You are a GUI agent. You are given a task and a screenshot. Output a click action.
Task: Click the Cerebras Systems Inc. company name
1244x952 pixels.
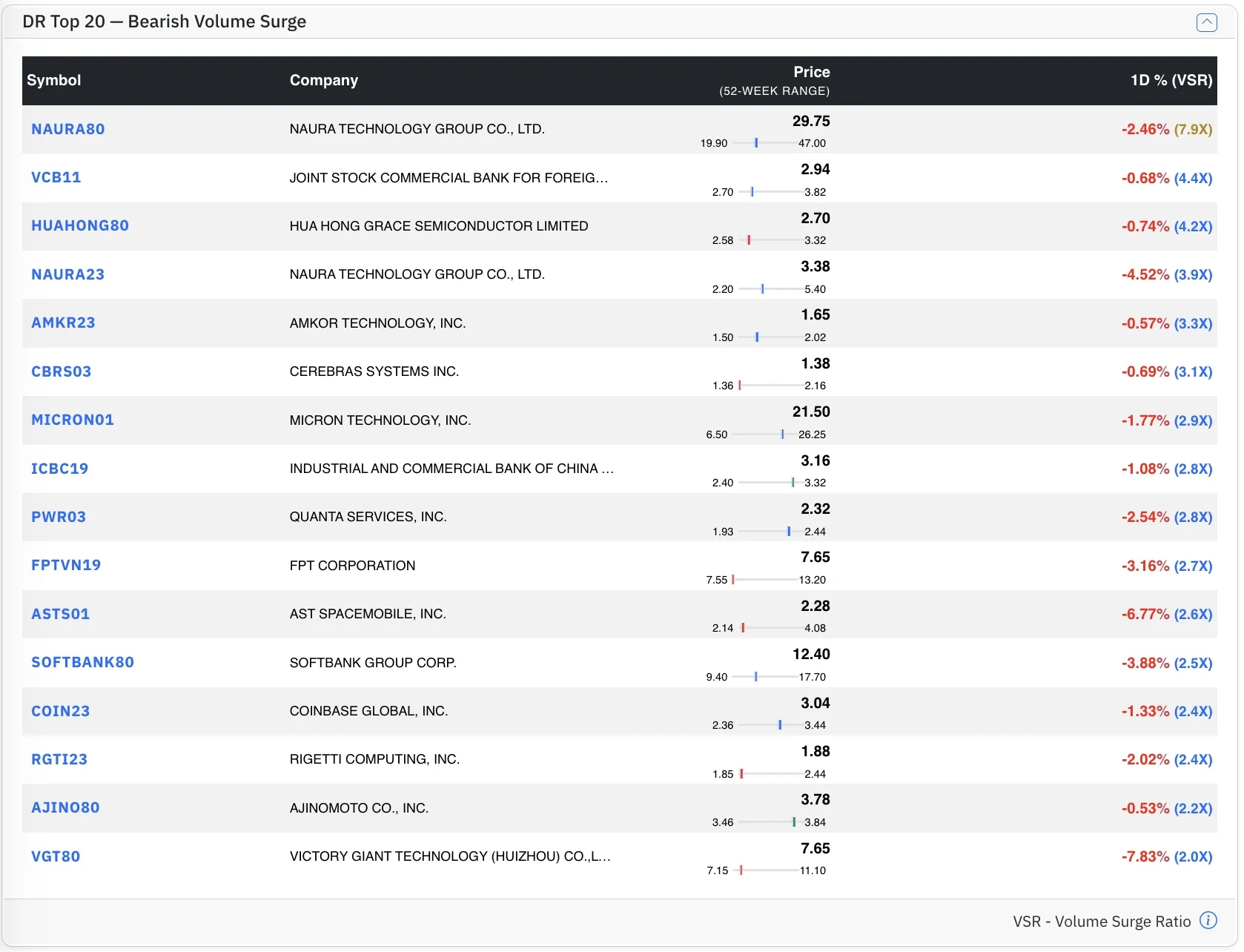pyautogui.click(x=374, y=371)
